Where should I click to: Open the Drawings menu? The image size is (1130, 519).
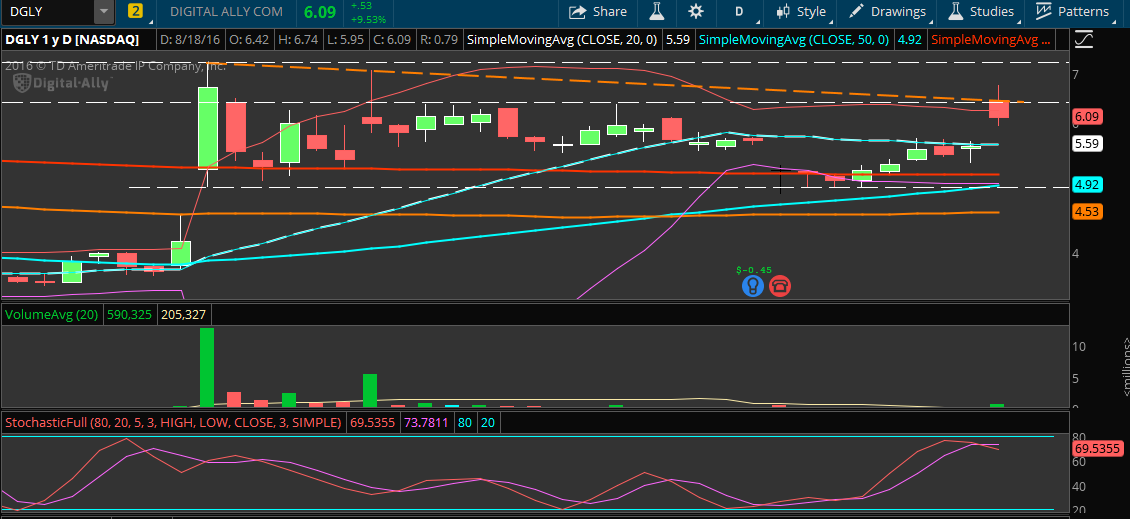tap(887, 12)
